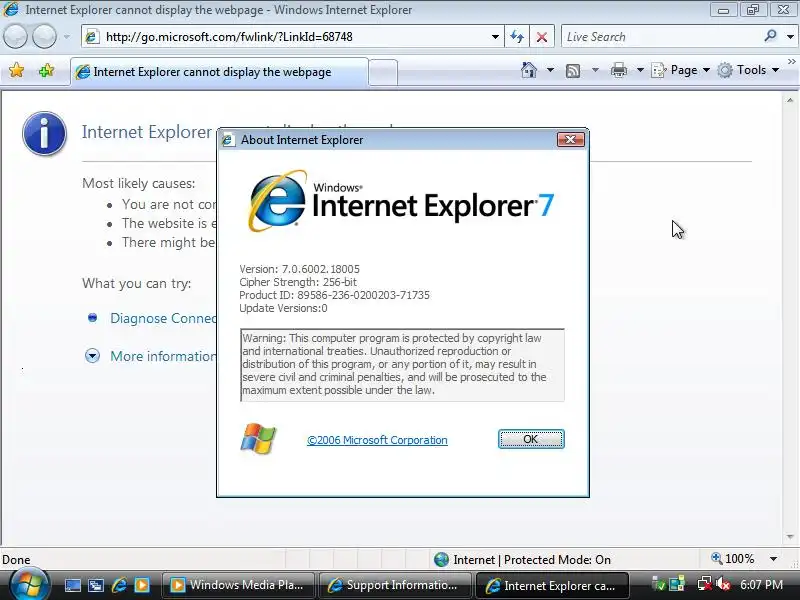Image resolution: width=800 pixels, height=600 pixels.
Task: Click the 6:07 PM system clock
Action: click(x=762, y=584)
